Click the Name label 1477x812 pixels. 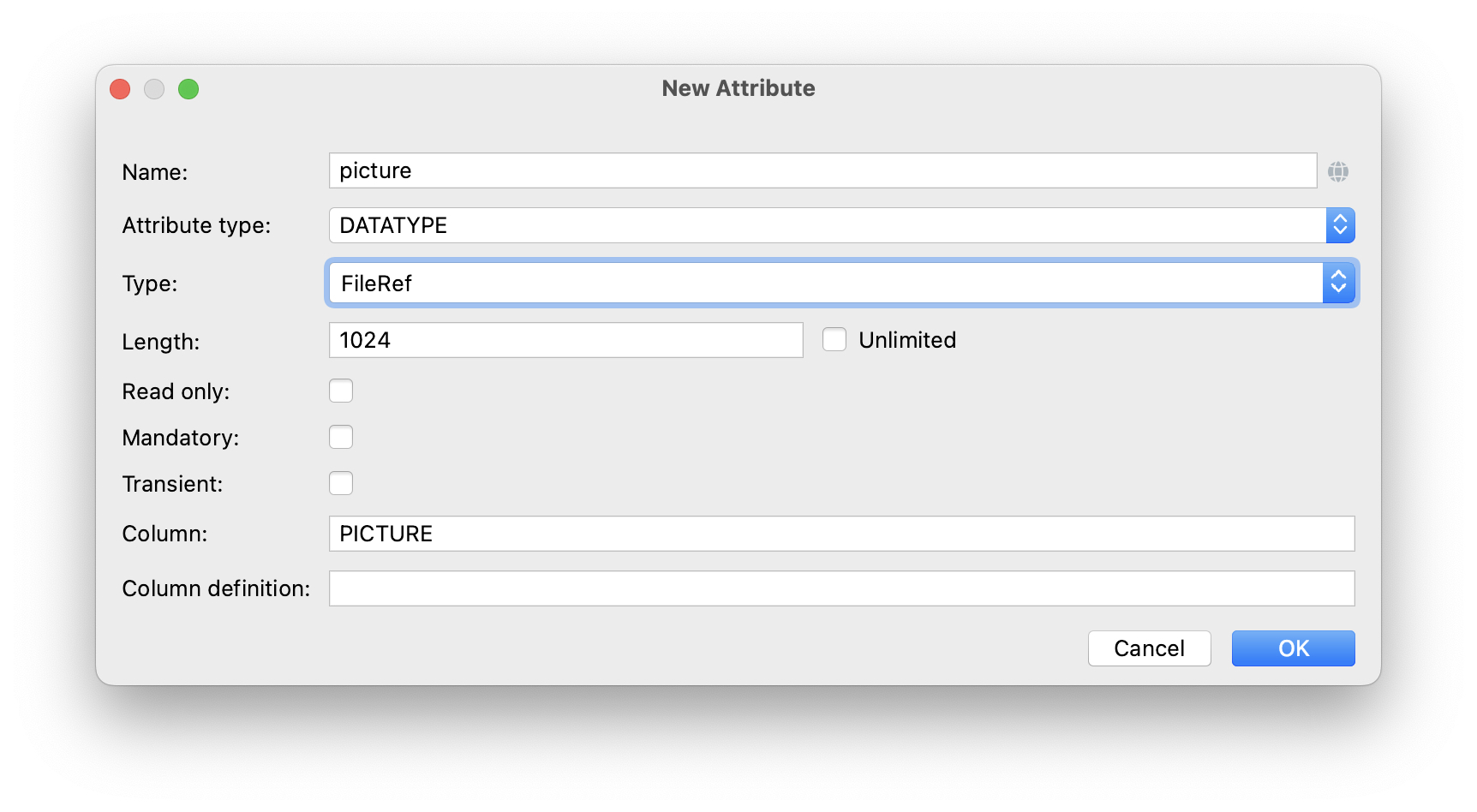coord(154,171)
